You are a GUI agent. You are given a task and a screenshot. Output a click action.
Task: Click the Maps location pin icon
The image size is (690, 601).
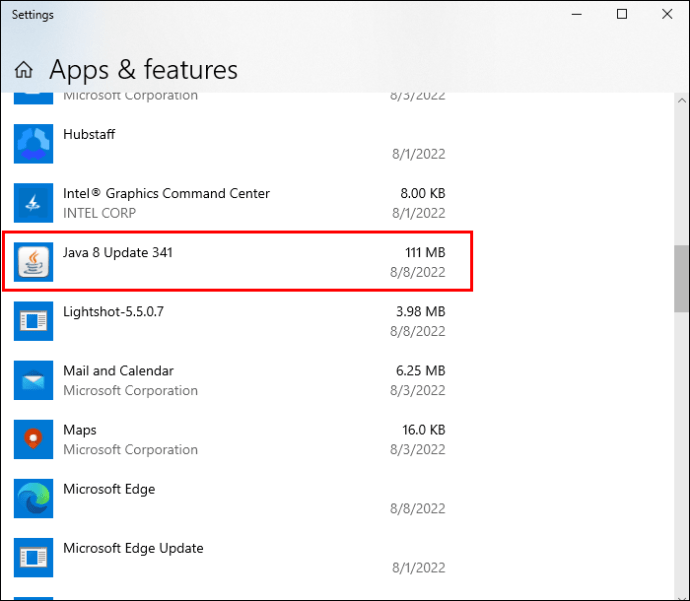click(33, 439)
